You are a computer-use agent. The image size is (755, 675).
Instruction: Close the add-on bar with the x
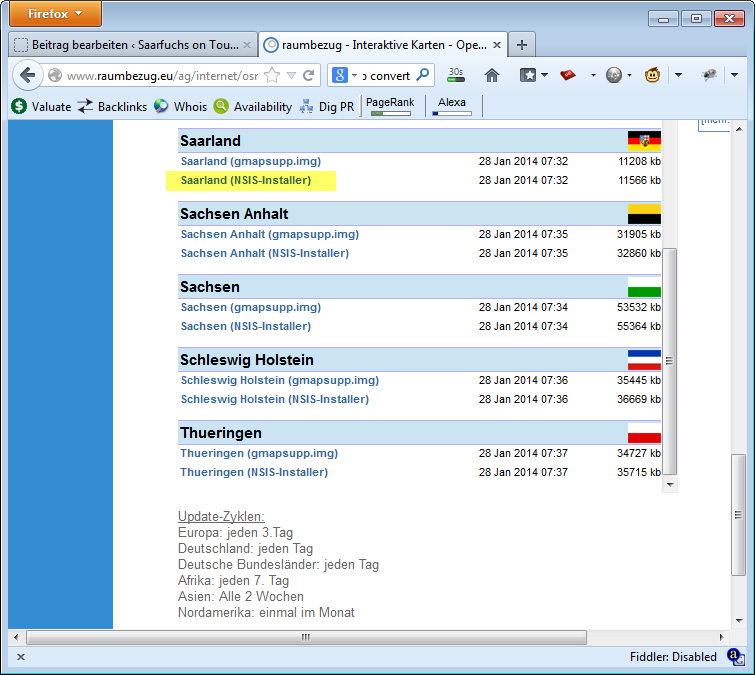point(21,657)
